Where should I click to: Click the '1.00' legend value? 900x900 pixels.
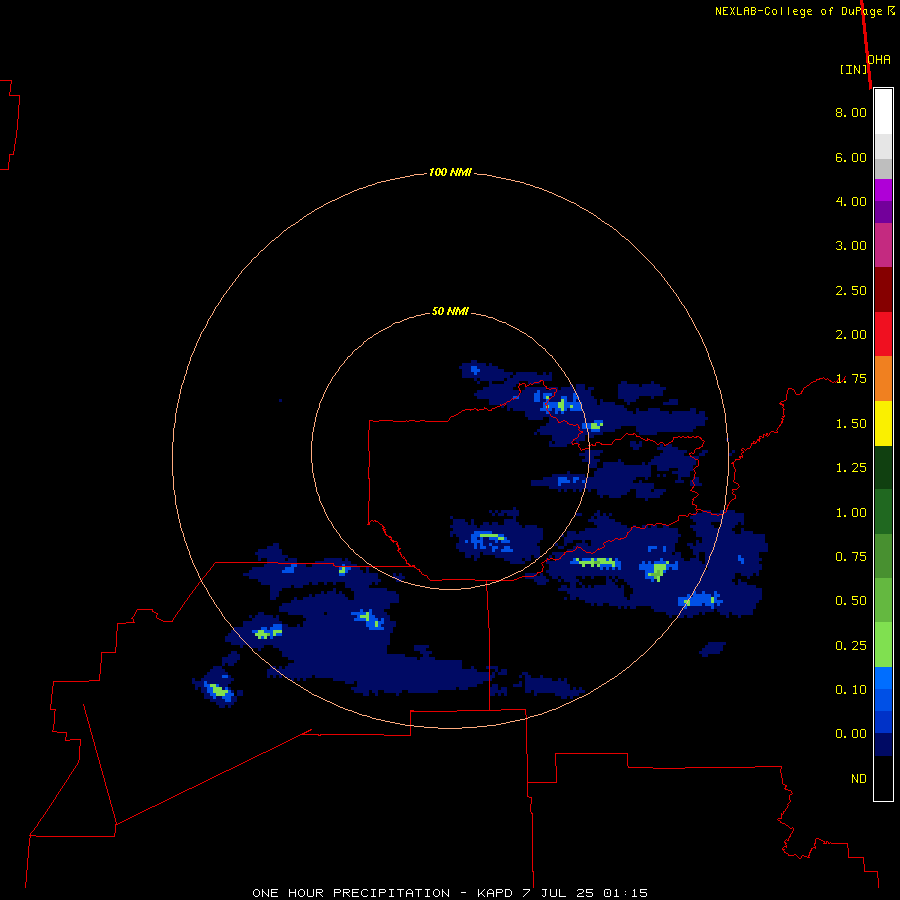pyautogui.click(x=851, y=513)
